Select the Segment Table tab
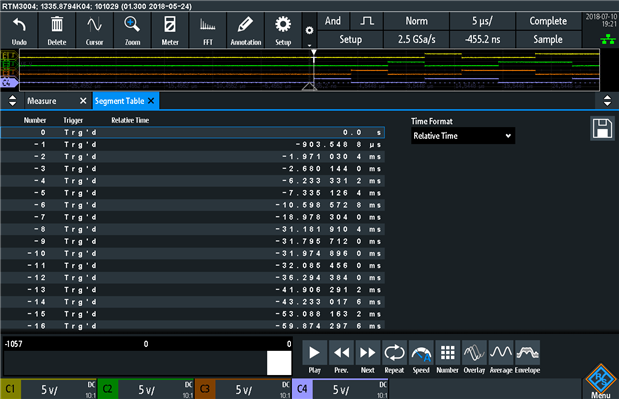The width and height of the screenshot is (619, 399). (x=119, y=101)
